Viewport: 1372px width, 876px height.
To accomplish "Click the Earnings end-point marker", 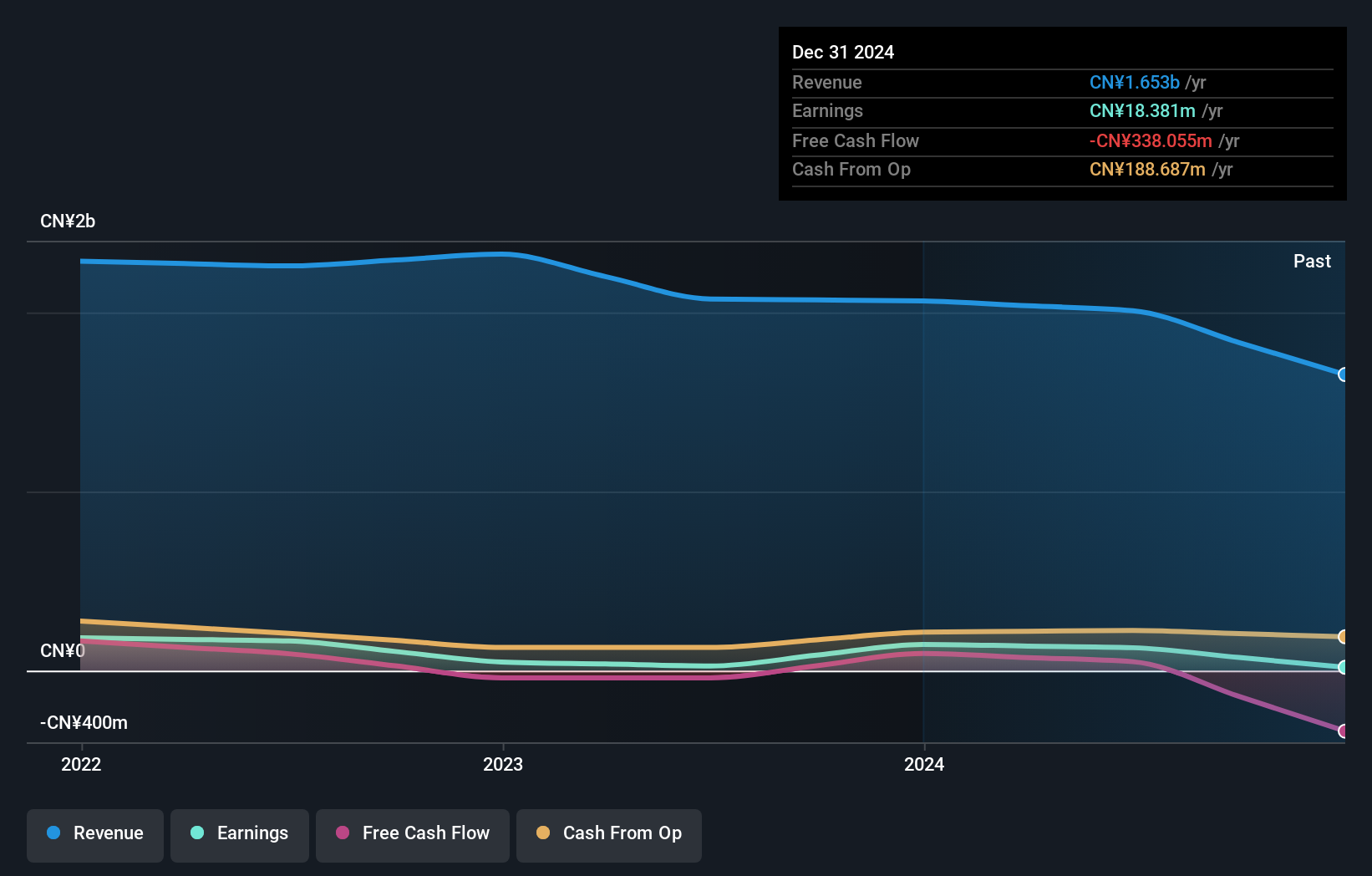I will click(x=1343, y=667).
